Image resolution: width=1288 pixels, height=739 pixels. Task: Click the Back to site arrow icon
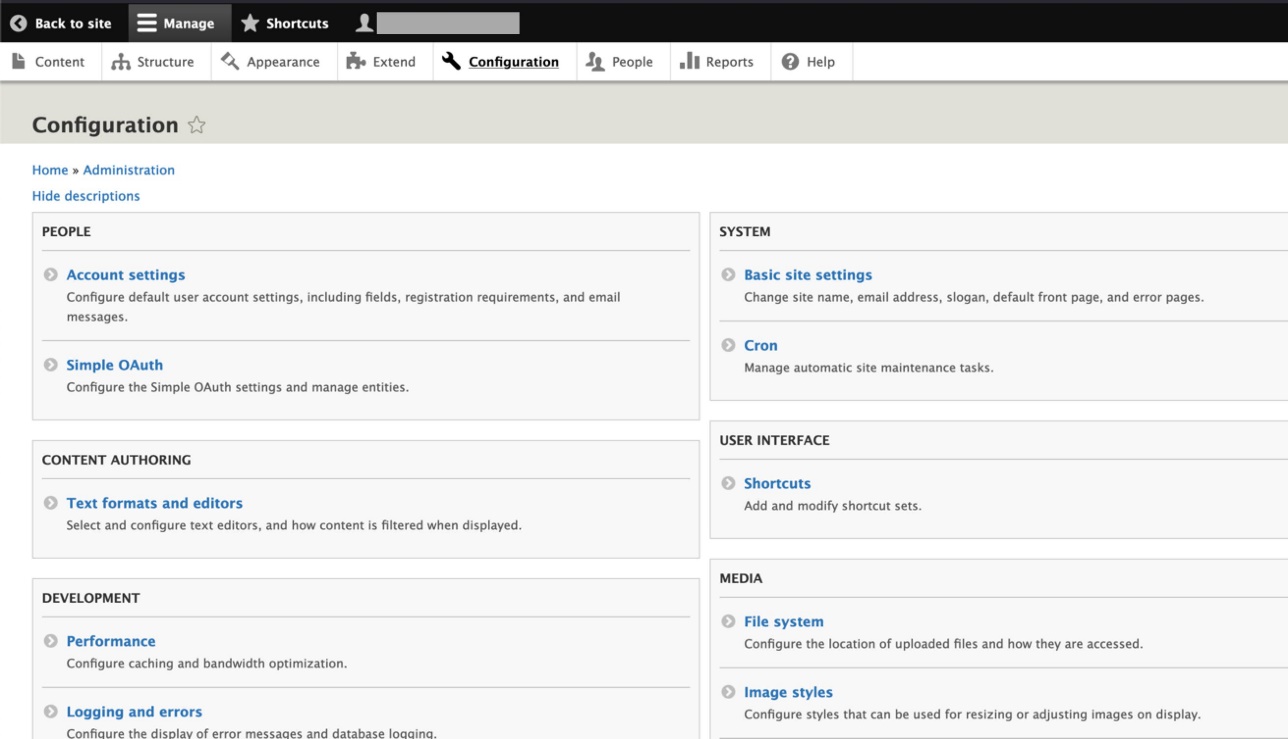(18, 23)
